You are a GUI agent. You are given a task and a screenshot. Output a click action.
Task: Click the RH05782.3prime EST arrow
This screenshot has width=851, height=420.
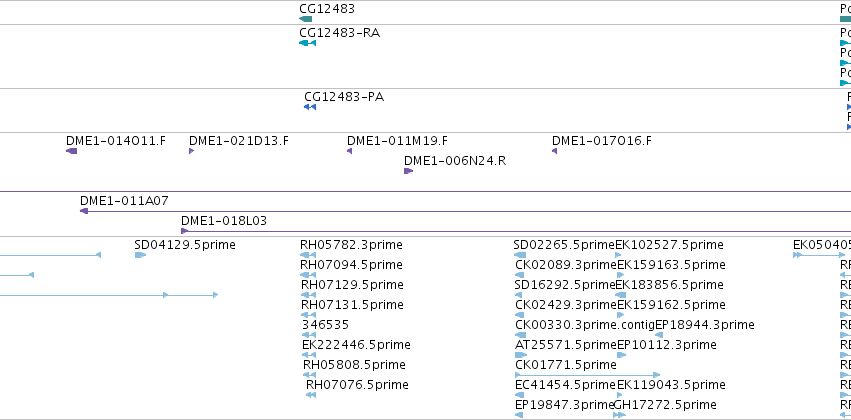(308, 255)
